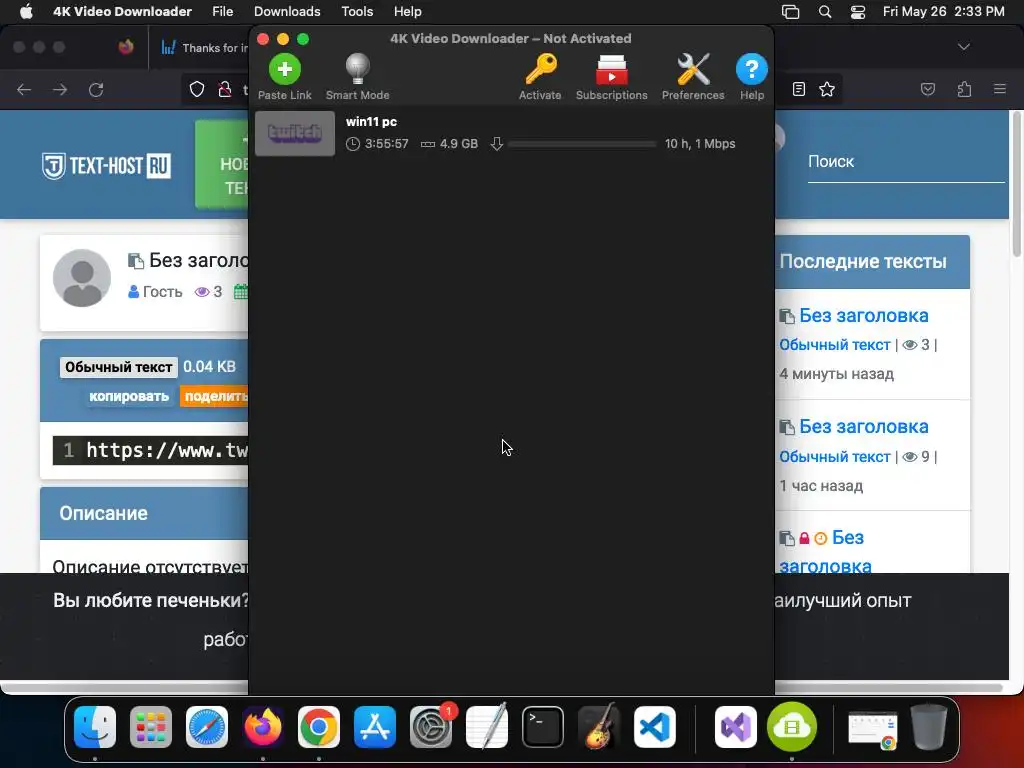Open TextEdit from the dock
The height and width of the screenshot is (768, 1024).
click(487, 727)
